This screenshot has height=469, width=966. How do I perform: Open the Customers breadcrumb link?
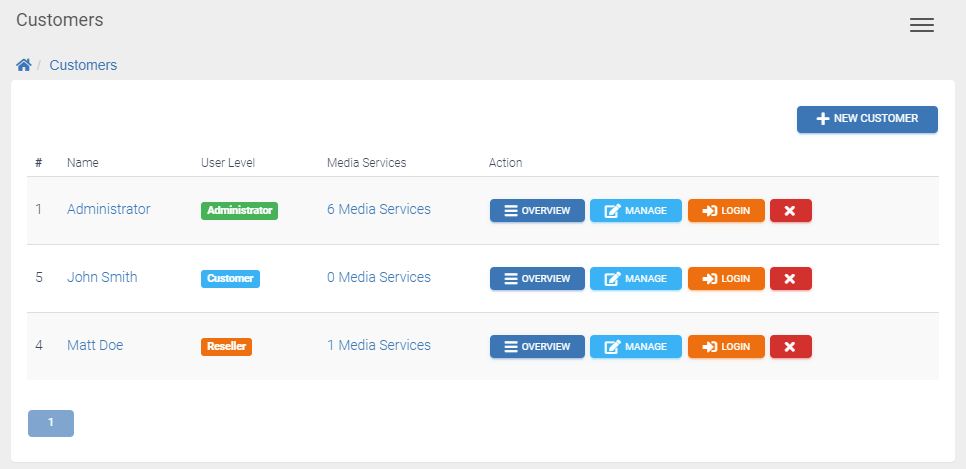click(83, 65)
